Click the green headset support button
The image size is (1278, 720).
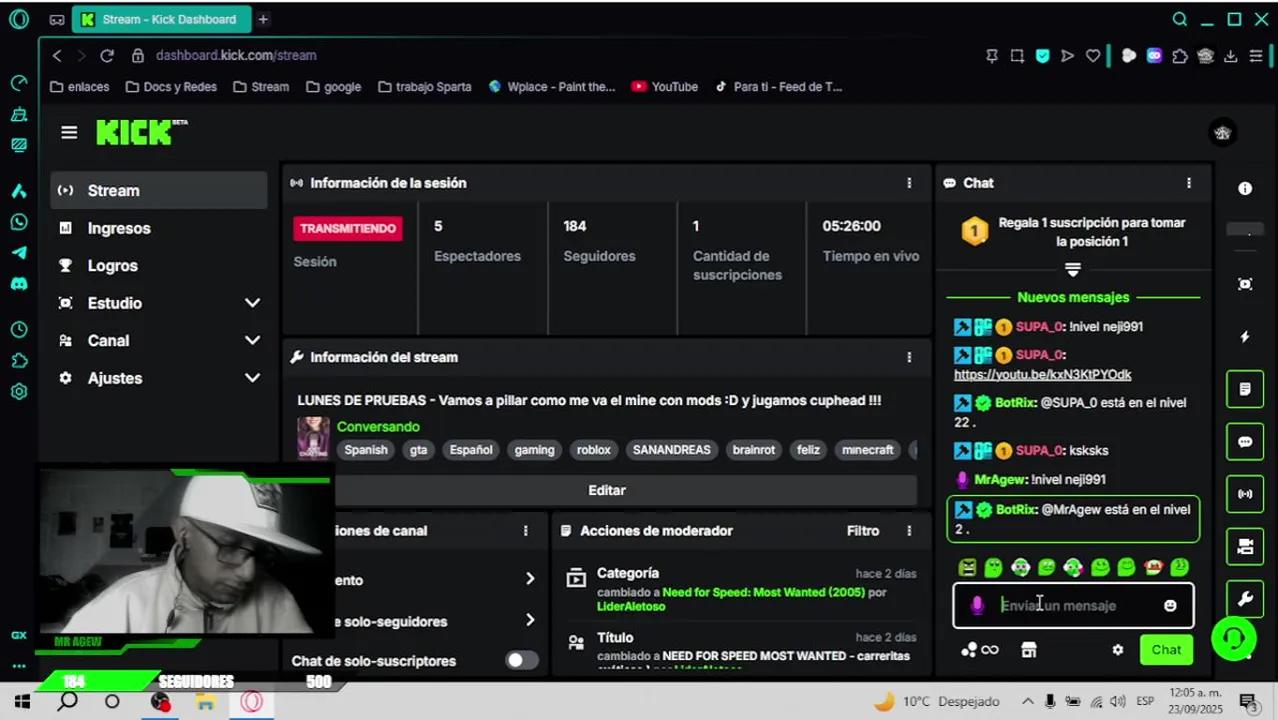[1234, 638]
